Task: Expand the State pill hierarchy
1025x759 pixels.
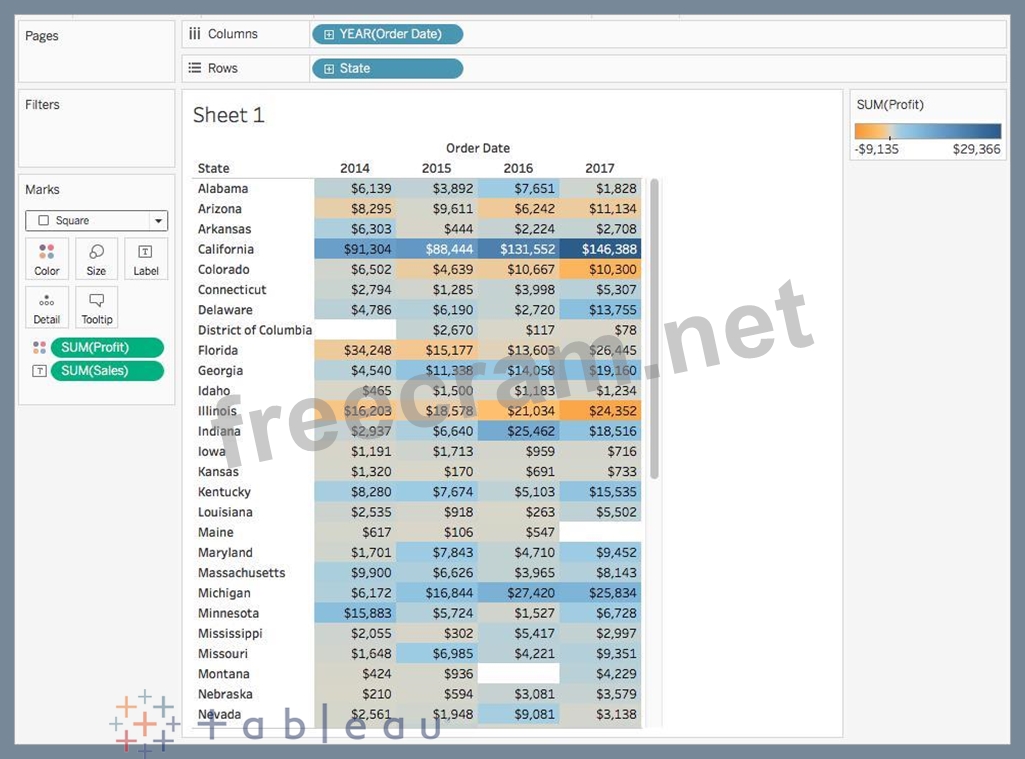Action: (x=329, y=69)
